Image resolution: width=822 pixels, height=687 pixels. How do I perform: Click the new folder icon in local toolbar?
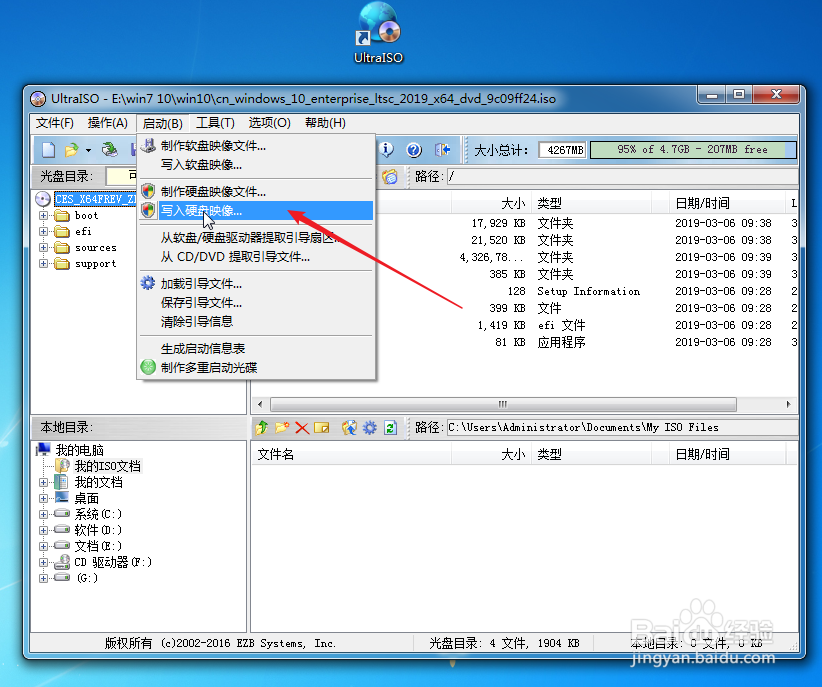pos(282,428)
